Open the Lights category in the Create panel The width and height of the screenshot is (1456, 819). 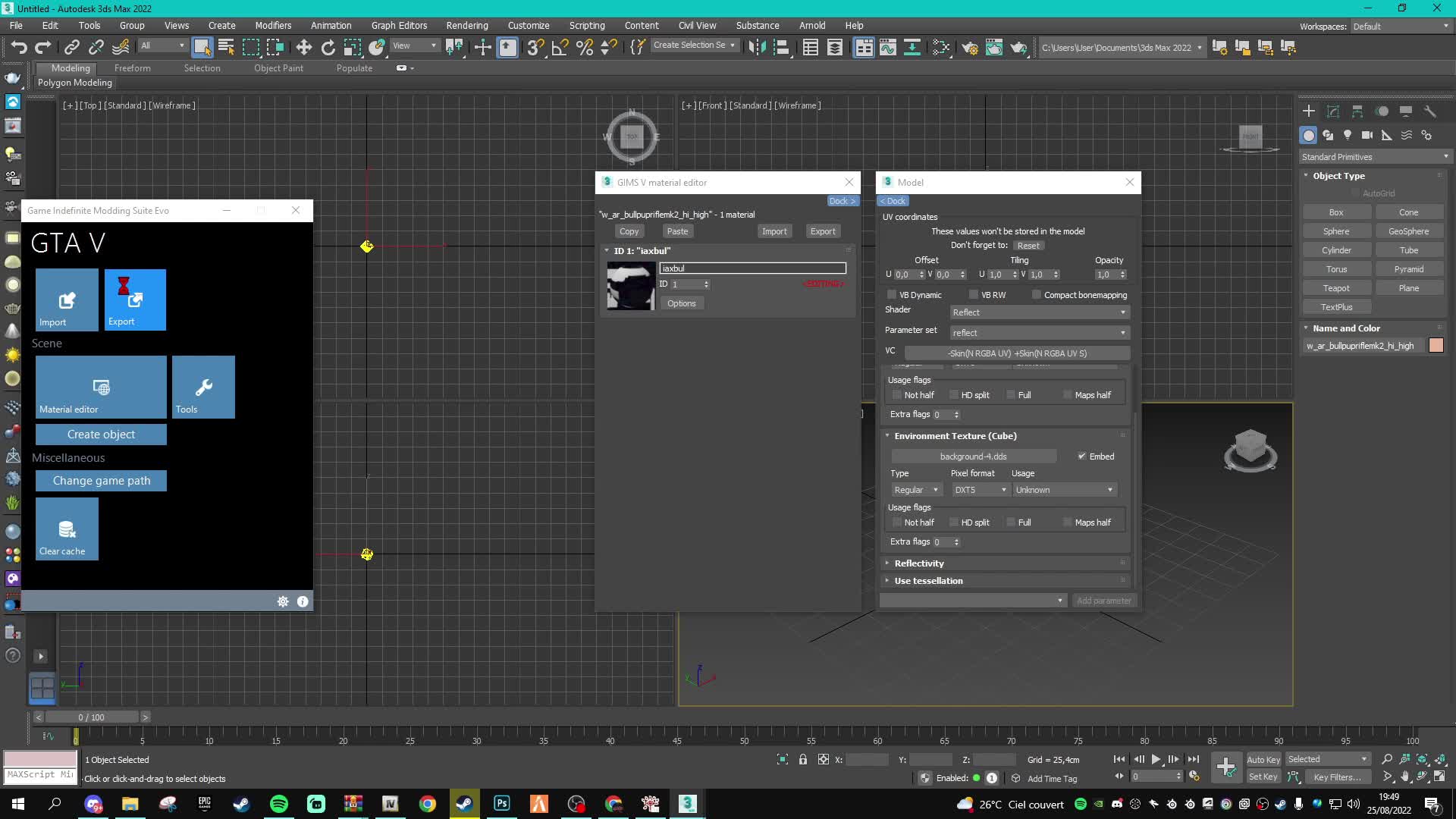(x=1348, y=135)
